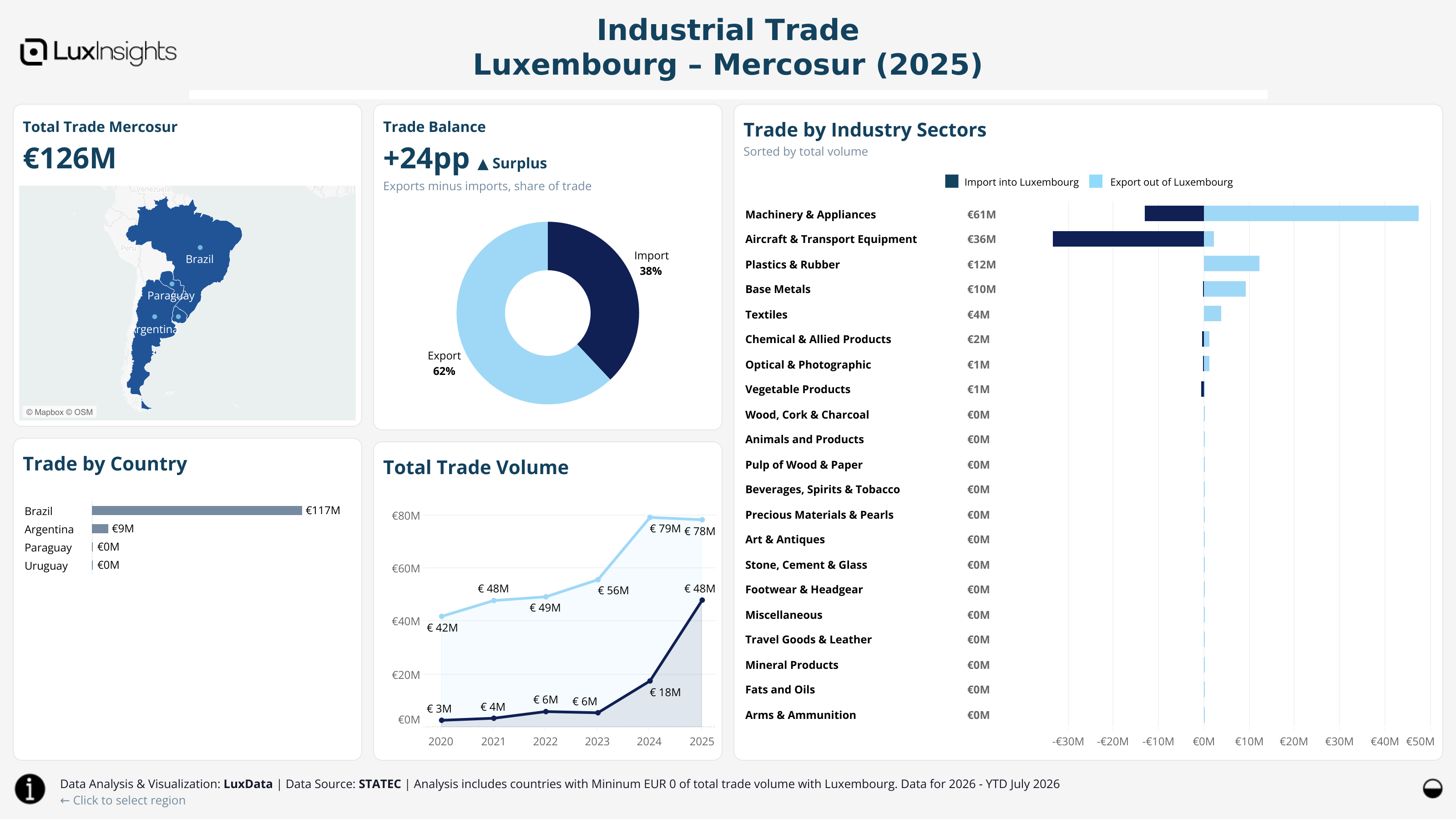1456x819 pixels.
Task: Click the Aircraft & Transport Equipment import bar
Action: pyautogui.click(x=1128, y=238)
